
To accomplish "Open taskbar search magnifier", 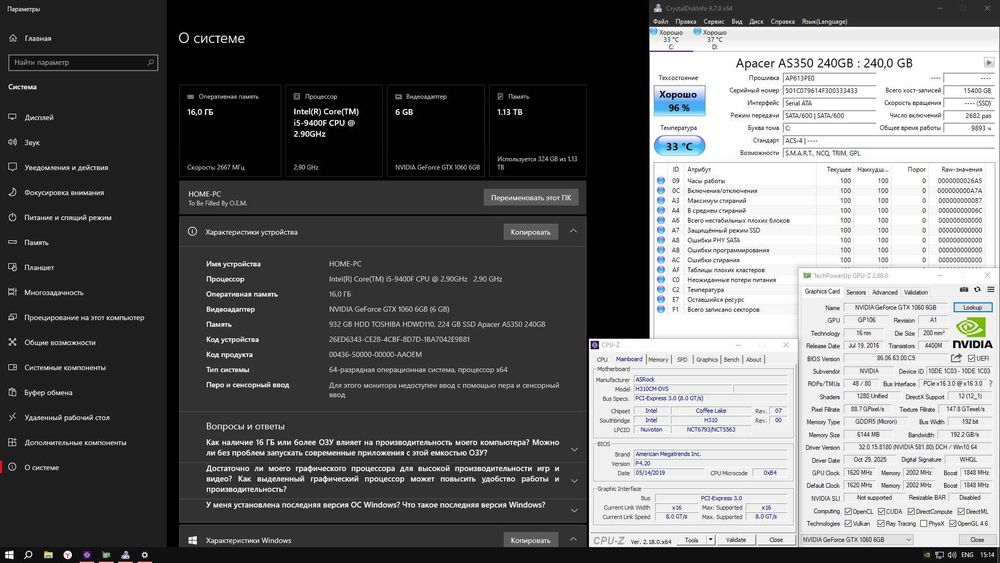I will (x=28, y=555).
